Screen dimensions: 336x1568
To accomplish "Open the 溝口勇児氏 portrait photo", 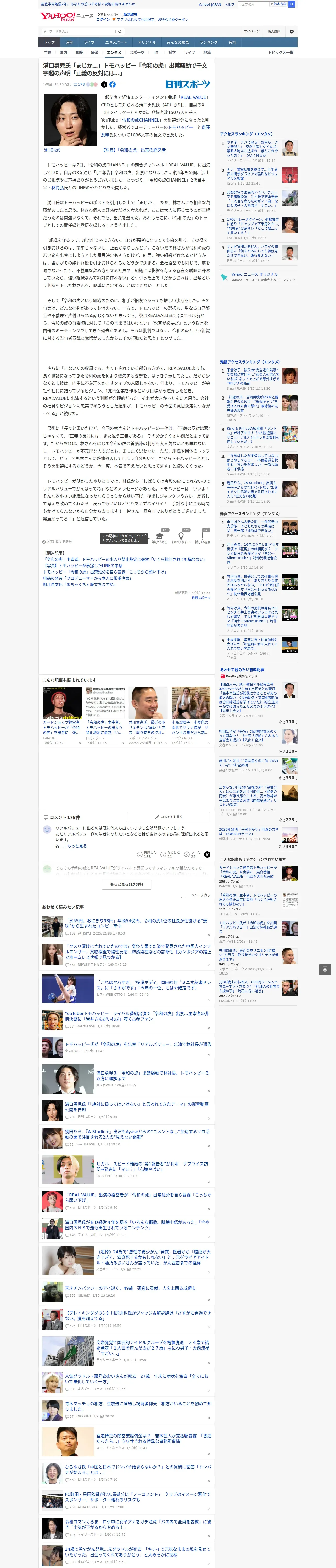I will coord(70,120).
